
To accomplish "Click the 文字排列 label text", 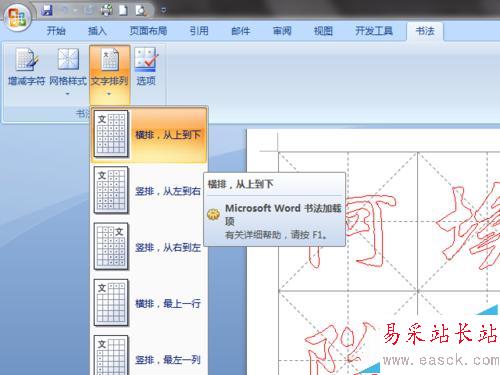I will coord(110,81).
